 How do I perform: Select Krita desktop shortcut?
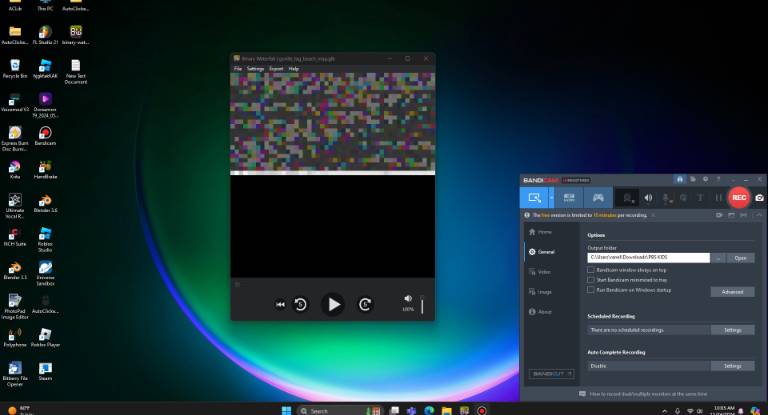(15, 170)
